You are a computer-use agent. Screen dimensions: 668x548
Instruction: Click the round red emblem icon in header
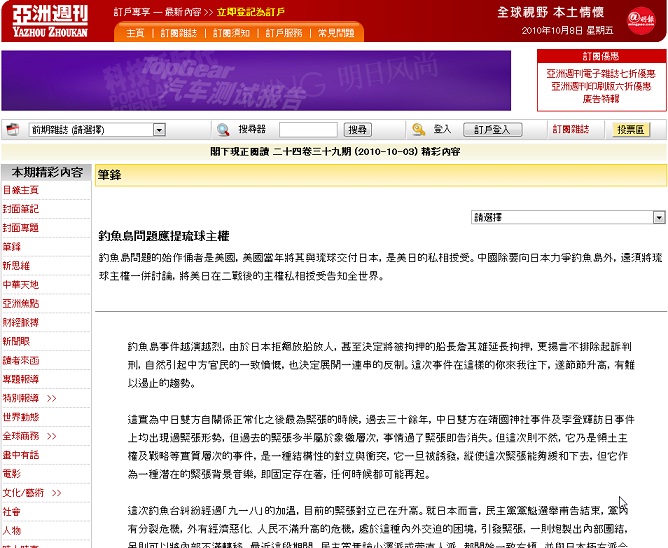coord(640,19)
